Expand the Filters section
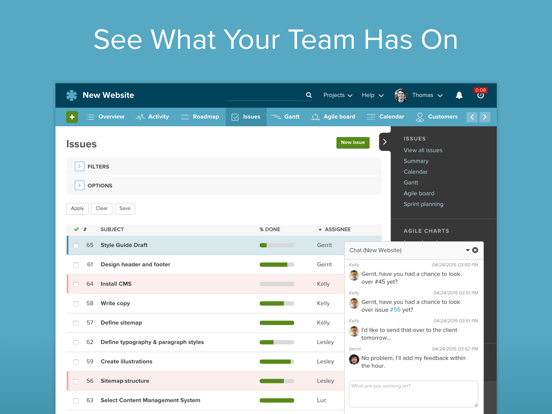Screen dimensions: 552x414 point(80,166)
